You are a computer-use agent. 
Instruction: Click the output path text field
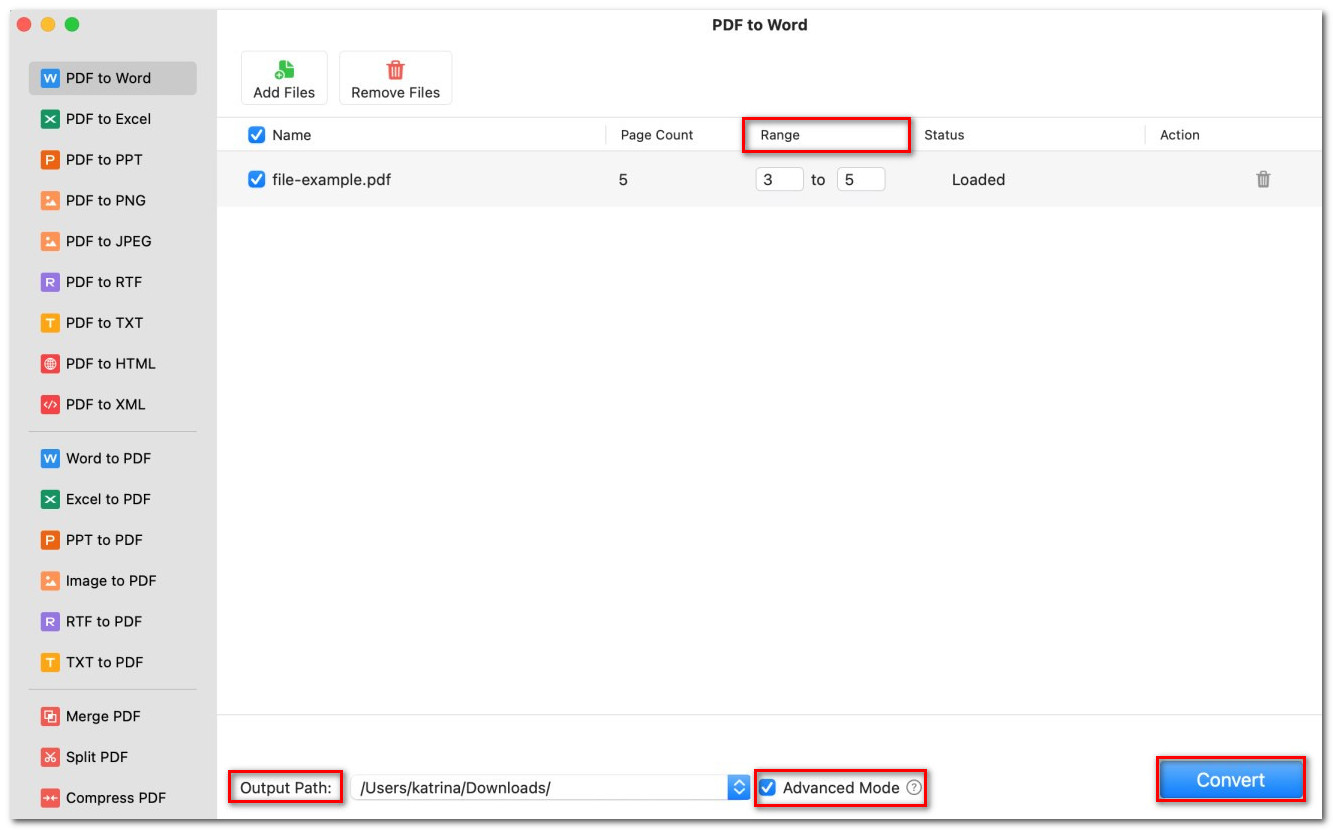click(540, 788)
